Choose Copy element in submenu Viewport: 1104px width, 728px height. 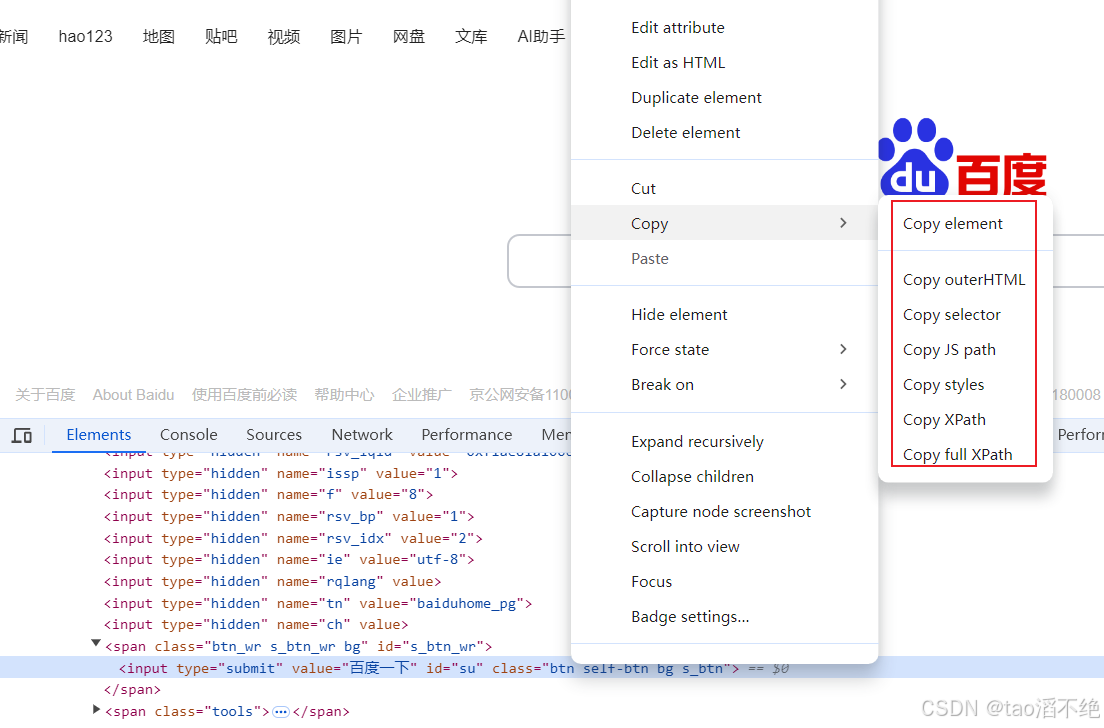952,224
